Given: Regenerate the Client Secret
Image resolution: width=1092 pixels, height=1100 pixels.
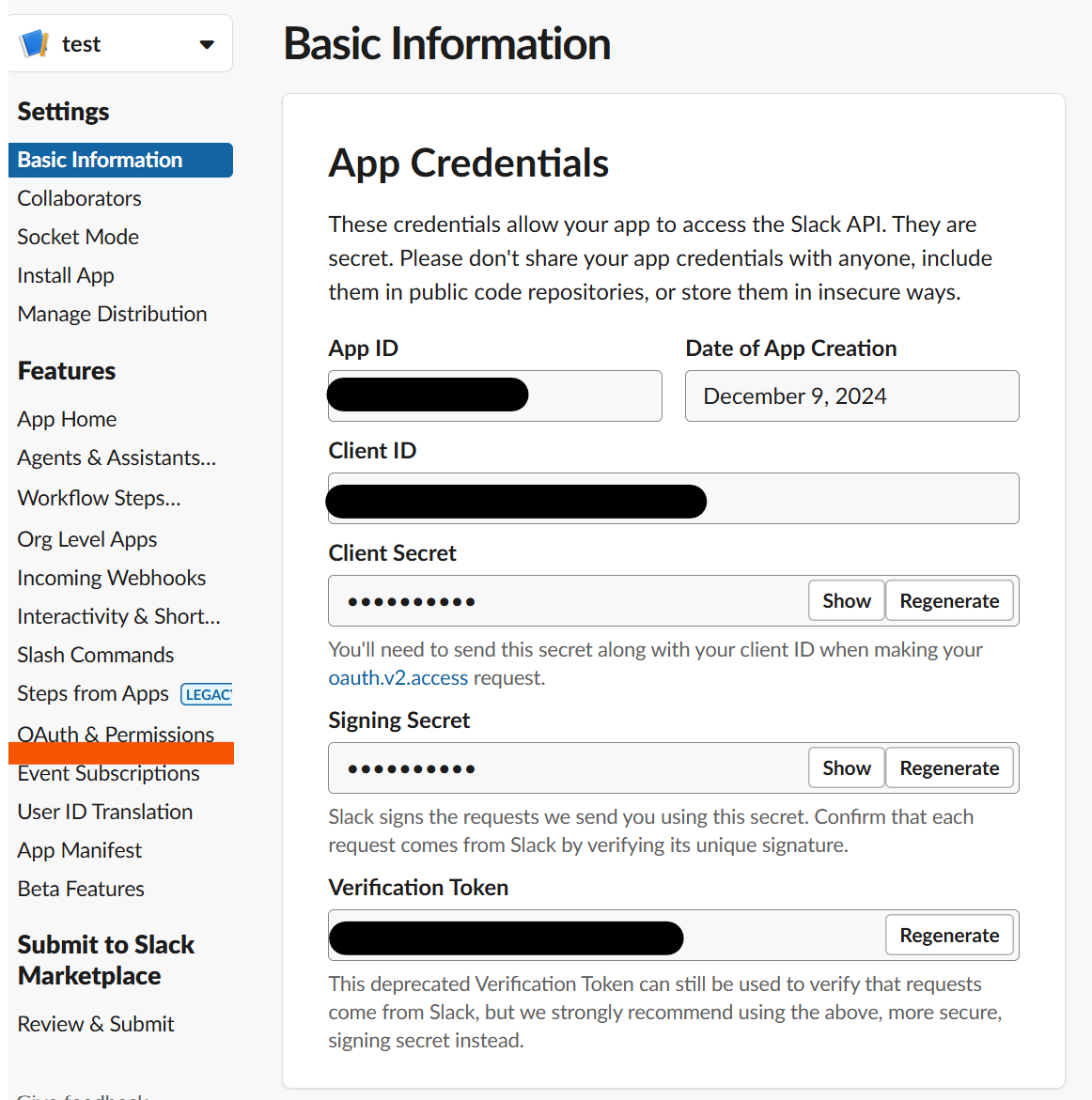Looking at the screenshot, I should click(x=949, y=600).
